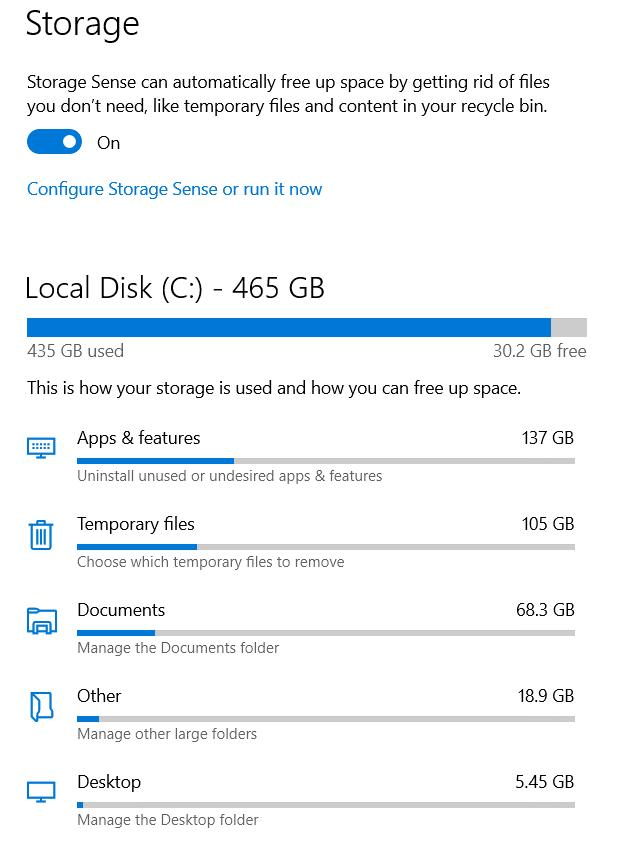
Task: Click Manage other large folders text
Action: coord(167,734)
